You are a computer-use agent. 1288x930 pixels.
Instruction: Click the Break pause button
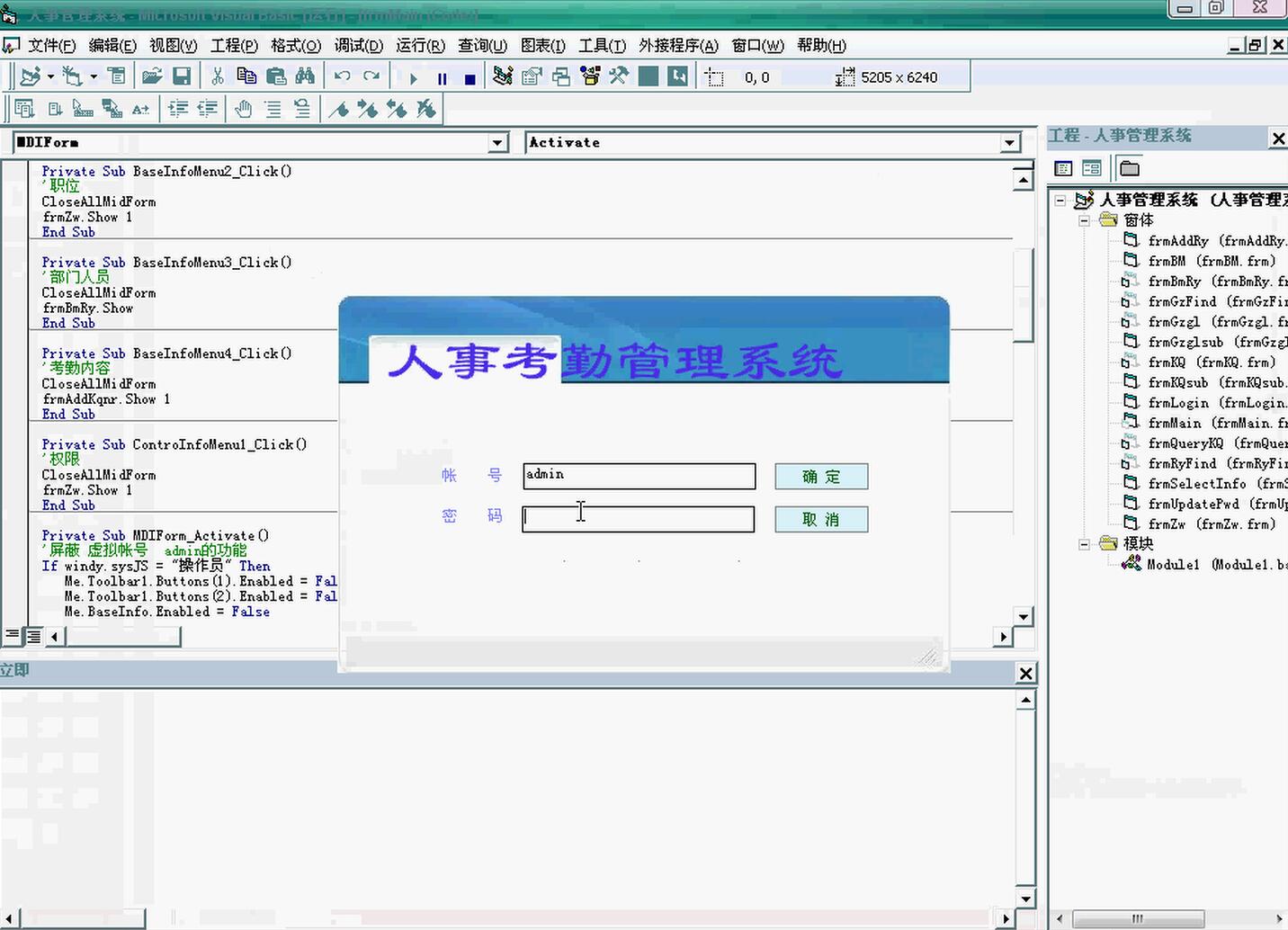coord(442,78)
